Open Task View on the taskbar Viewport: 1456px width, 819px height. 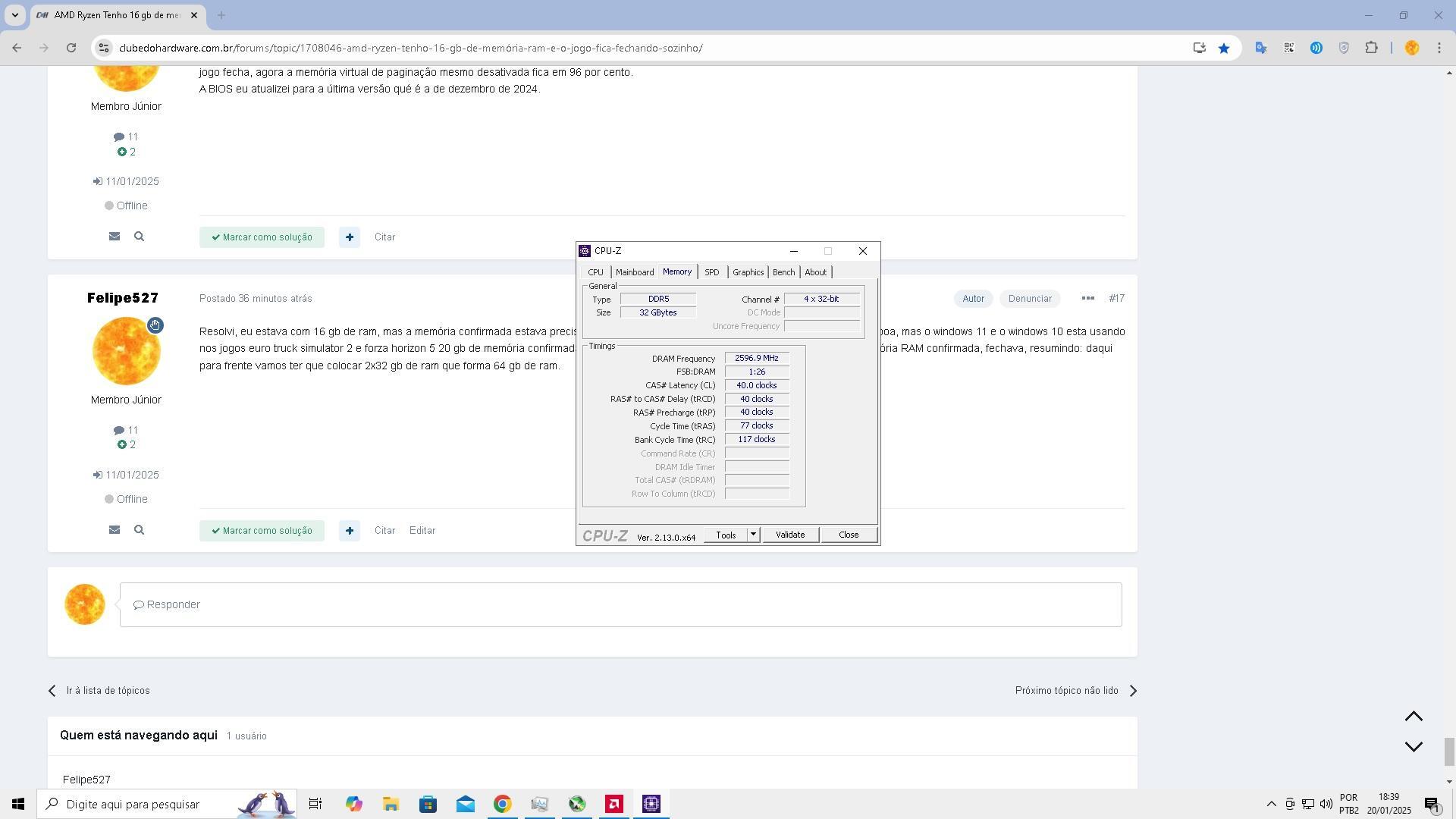(315, 804)
